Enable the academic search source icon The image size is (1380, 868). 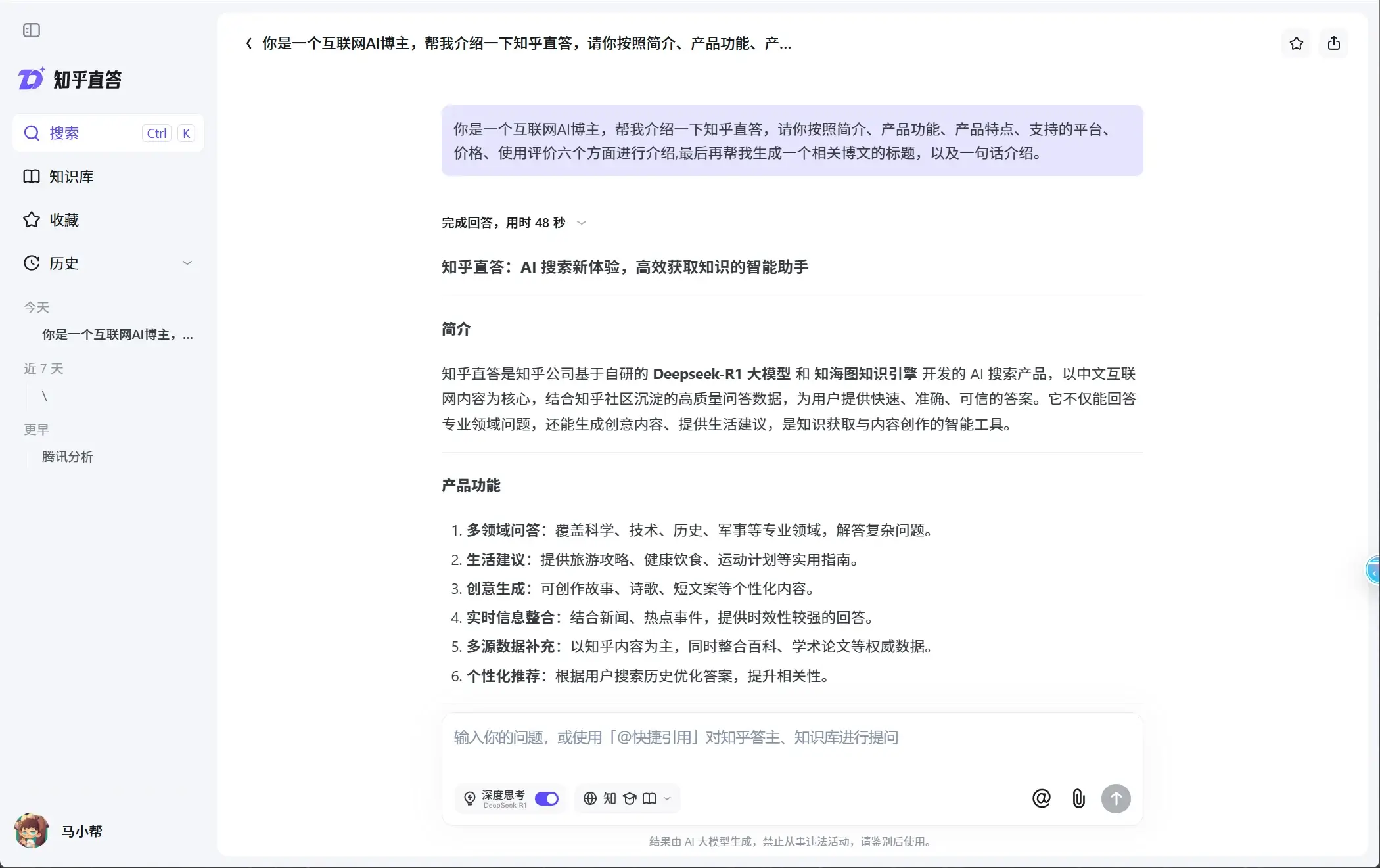point(630,798)
